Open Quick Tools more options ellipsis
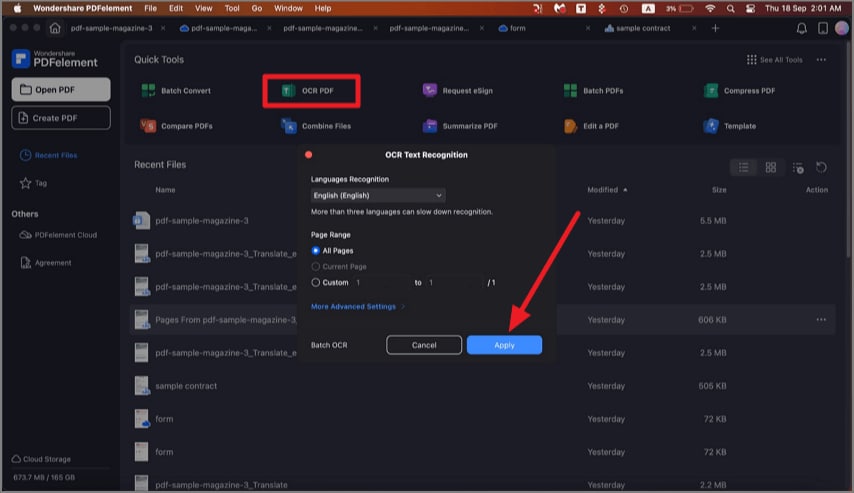 821,59
